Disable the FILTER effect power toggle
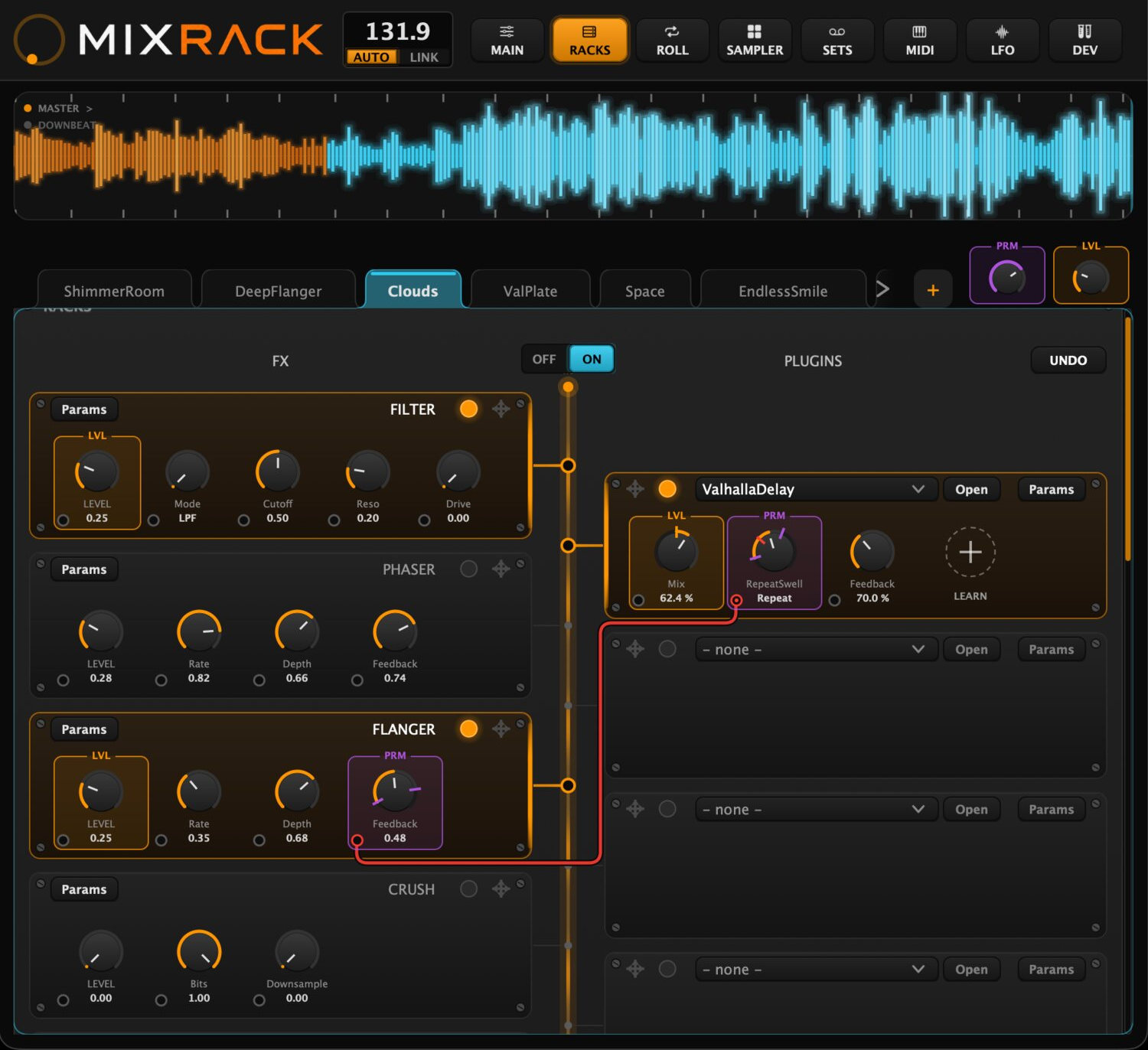Image resolution: width=1148 pixels, height=1050 pixels. coord(469,409)
